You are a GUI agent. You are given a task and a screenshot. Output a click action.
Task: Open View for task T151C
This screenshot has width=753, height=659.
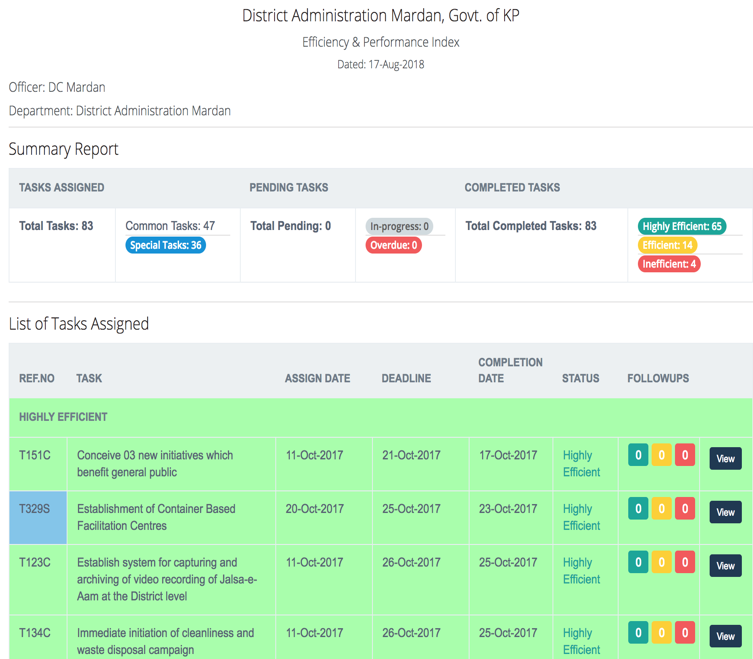point(725,459)
